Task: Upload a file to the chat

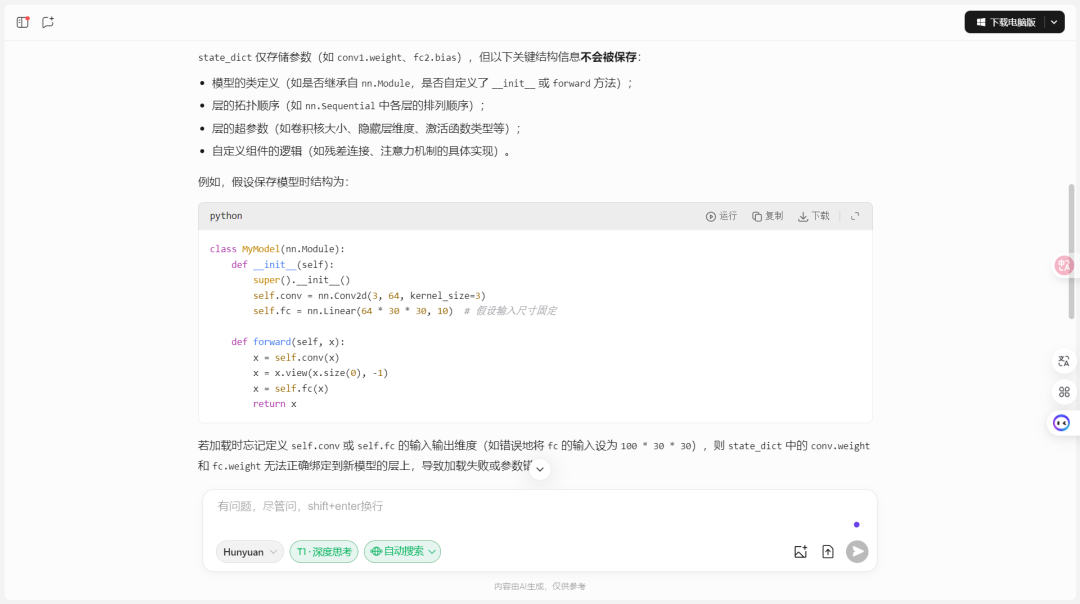Action: click(828, 551)
